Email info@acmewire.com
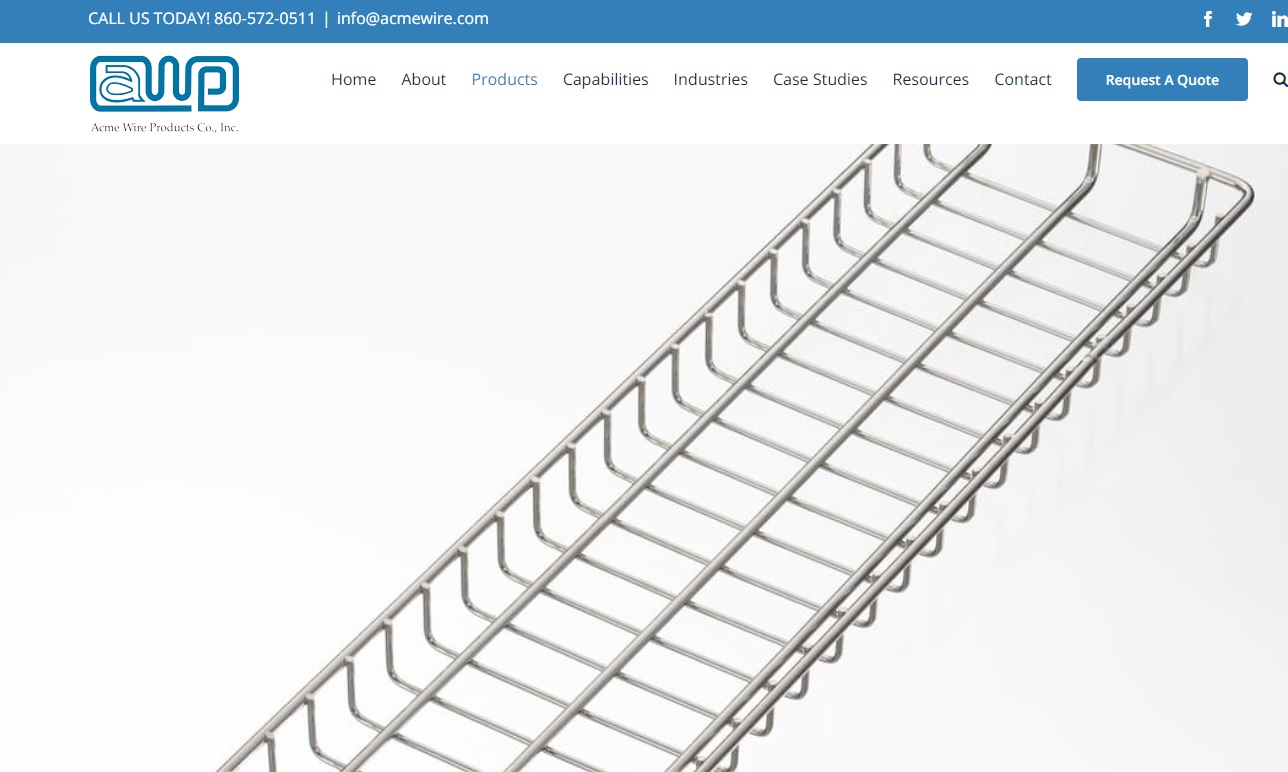Screen dimensions: 1288x772 [412, 18]
